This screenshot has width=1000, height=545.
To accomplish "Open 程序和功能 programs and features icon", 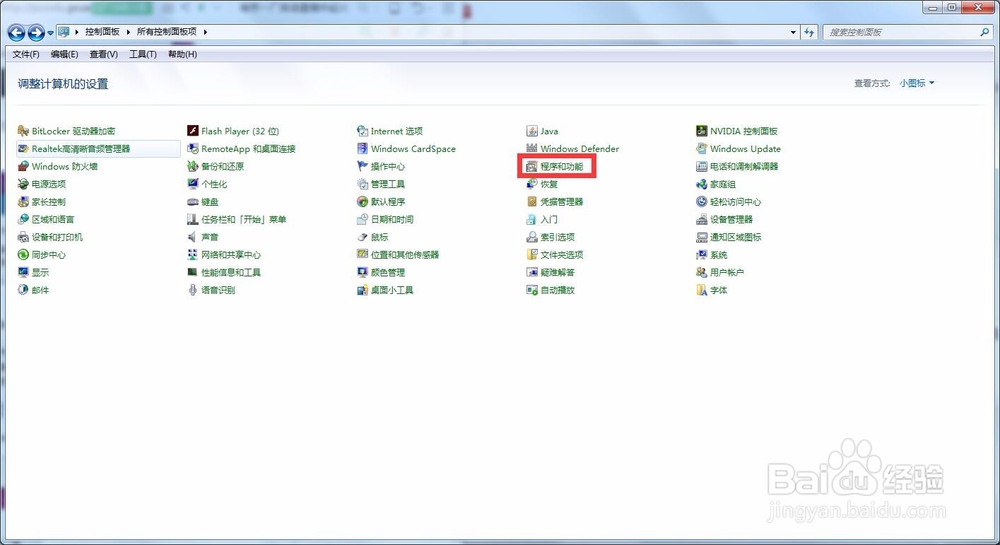I will (x=532, y=166).
